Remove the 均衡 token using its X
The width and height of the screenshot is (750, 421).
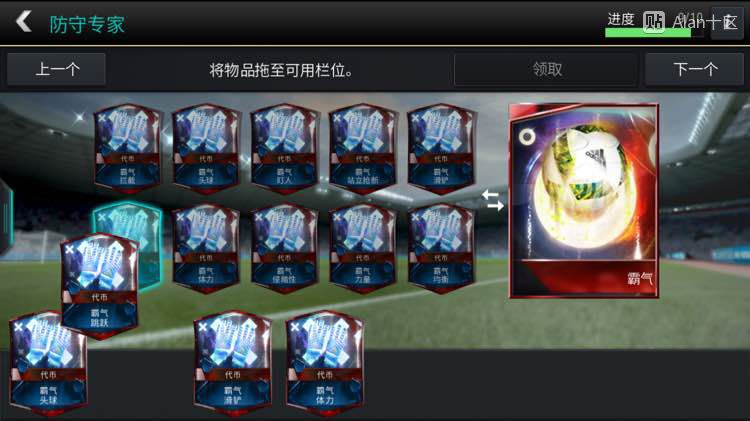[416, 217]
